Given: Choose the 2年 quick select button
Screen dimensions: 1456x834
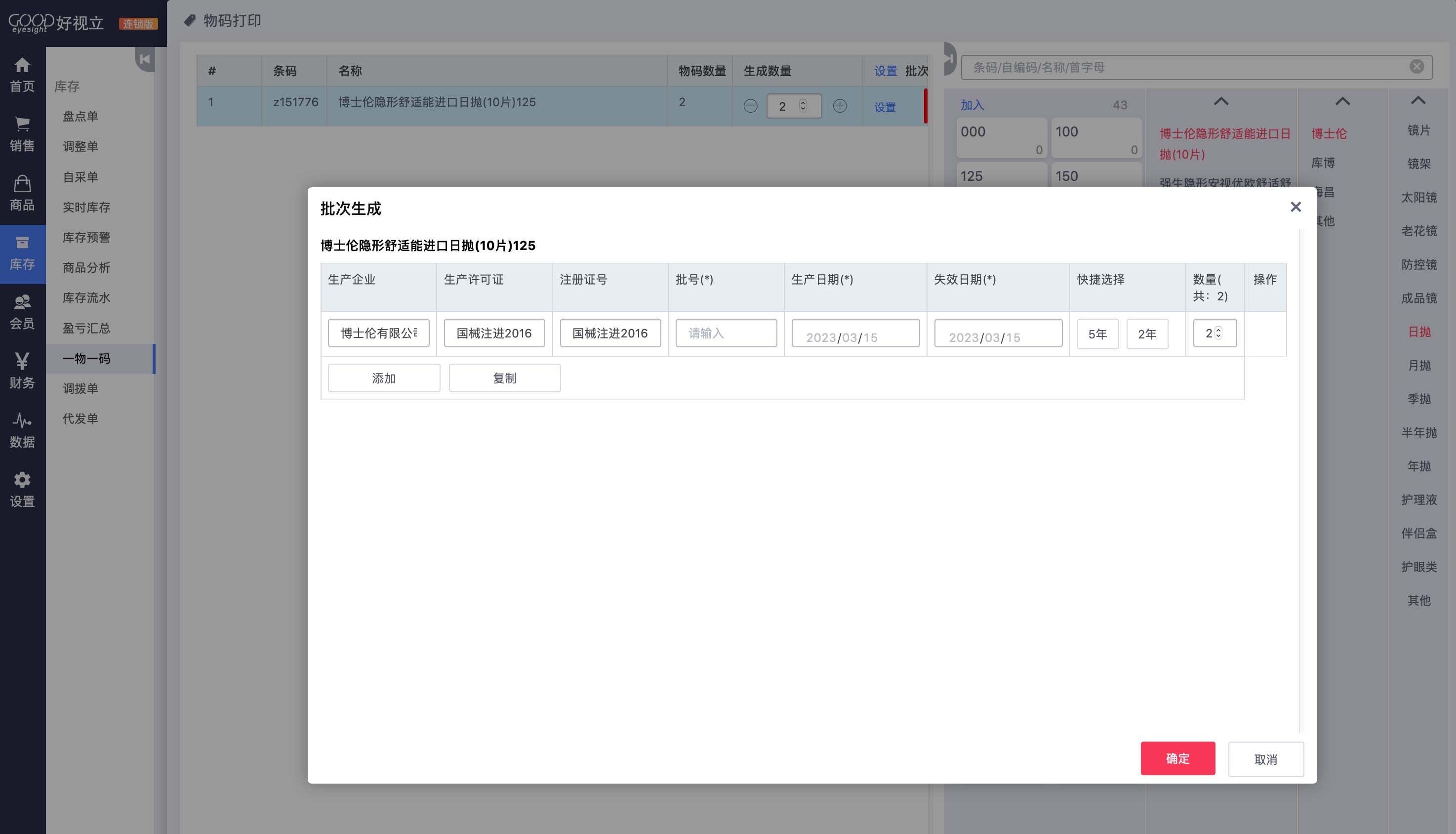Looking at the screenshot, I should [1147, 334].
